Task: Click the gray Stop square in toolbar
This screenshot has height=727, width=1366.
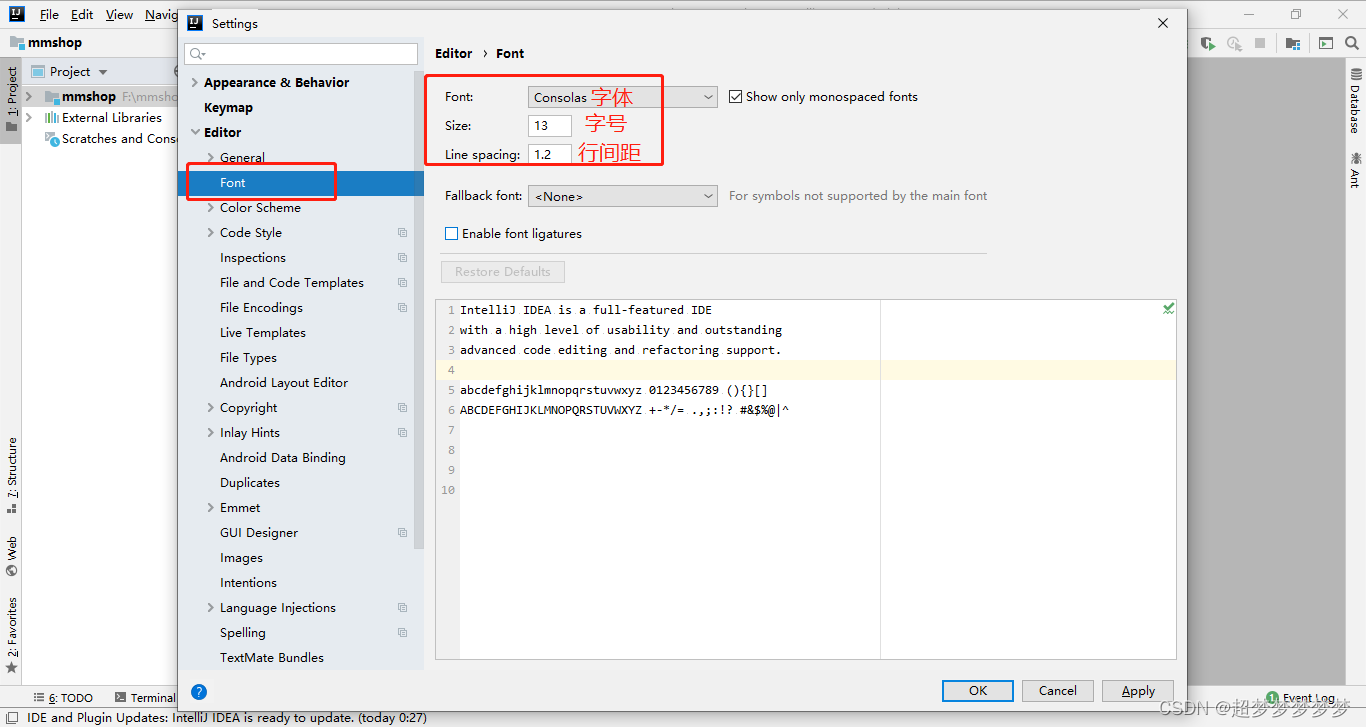Action: click(1260, 43)
